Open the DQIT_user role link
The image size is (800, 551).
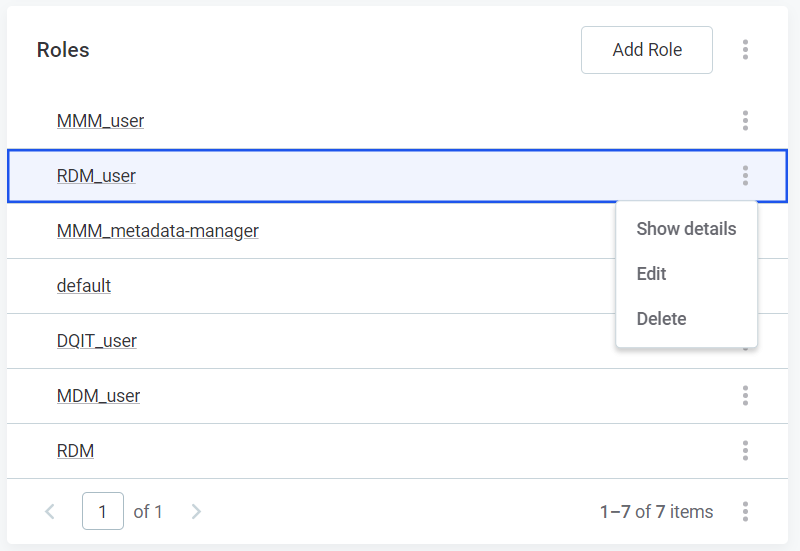(x=97, y=341)
